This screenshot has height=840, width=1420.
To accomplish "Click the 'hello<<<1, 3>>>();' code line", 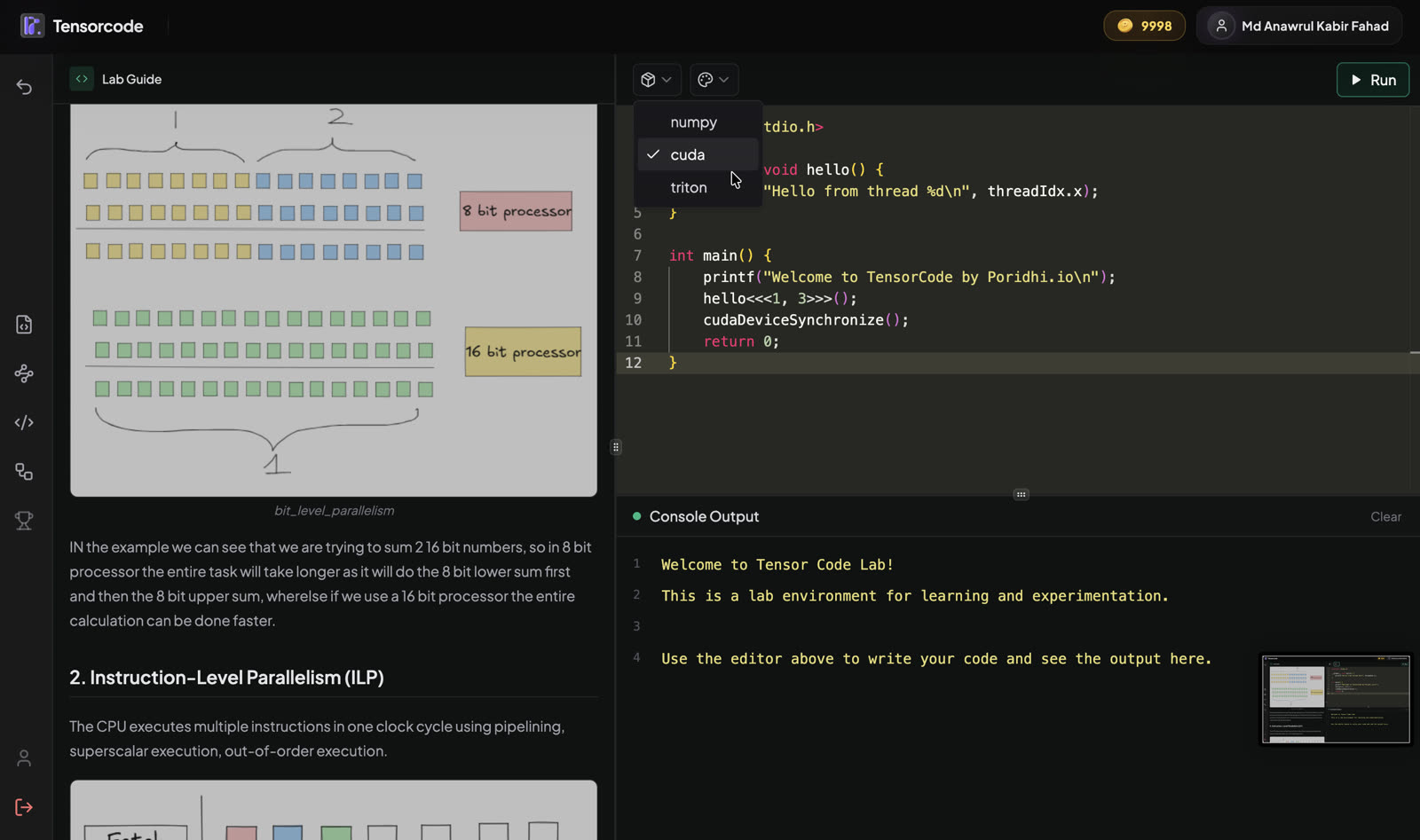I will 780,299.
